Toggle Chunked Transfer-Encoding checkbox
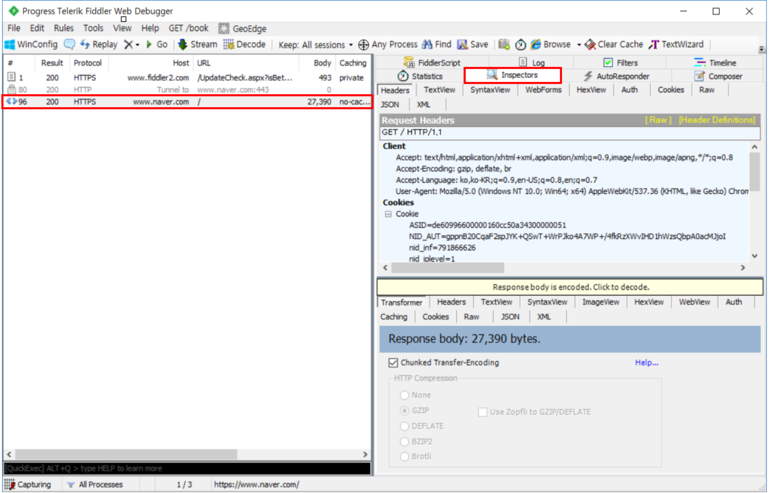Viewport: 773px width, 493px height. (393, 363)
